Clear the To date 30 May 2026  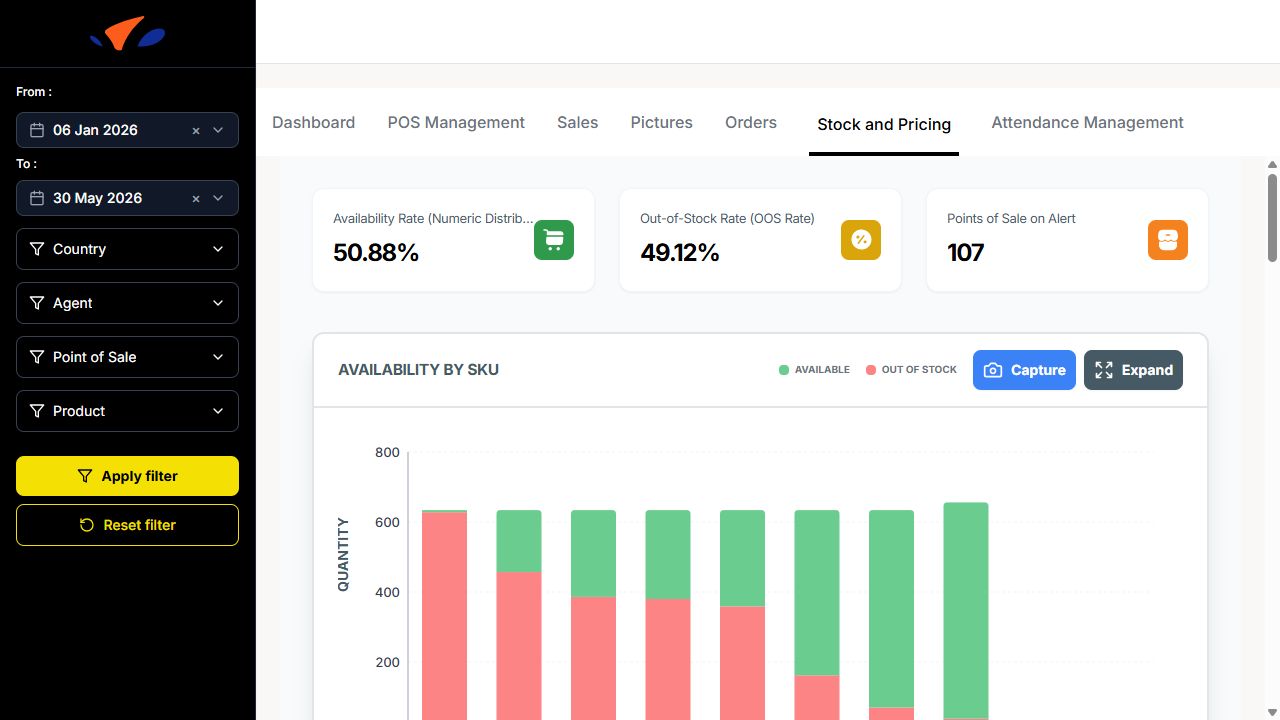coord(196,198)
